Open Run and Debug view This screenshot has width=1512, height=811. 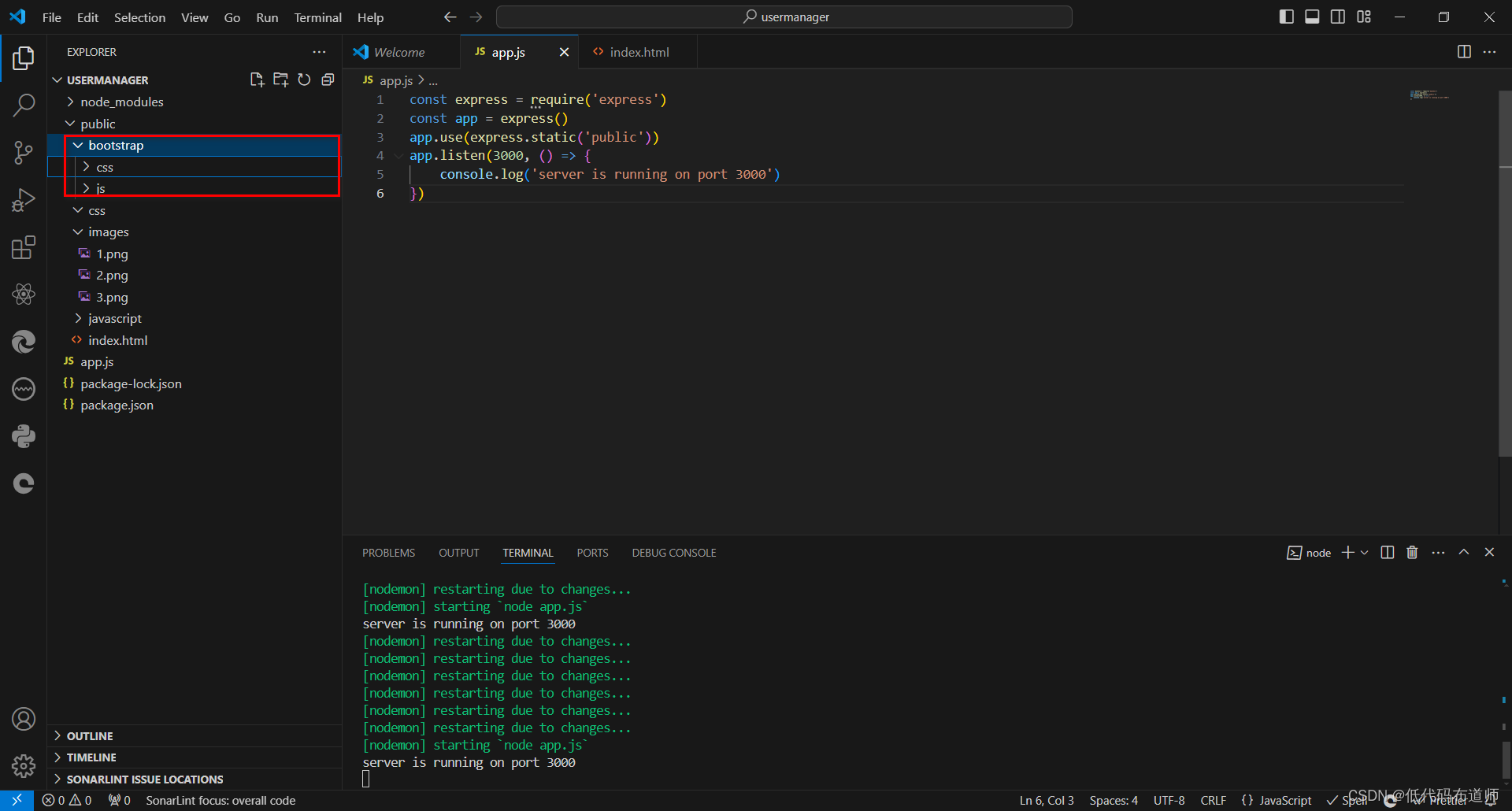24,200
